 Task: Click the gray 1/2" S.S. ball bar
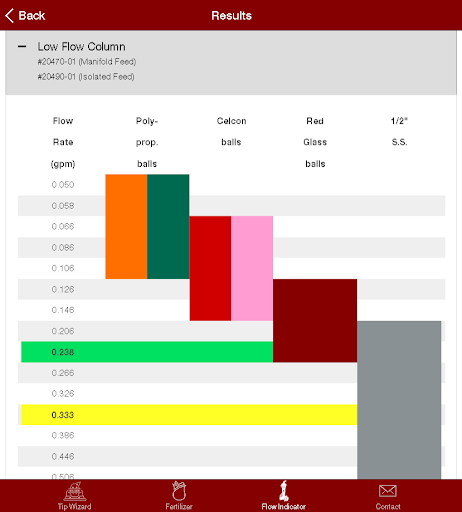[x=399, y=400]
